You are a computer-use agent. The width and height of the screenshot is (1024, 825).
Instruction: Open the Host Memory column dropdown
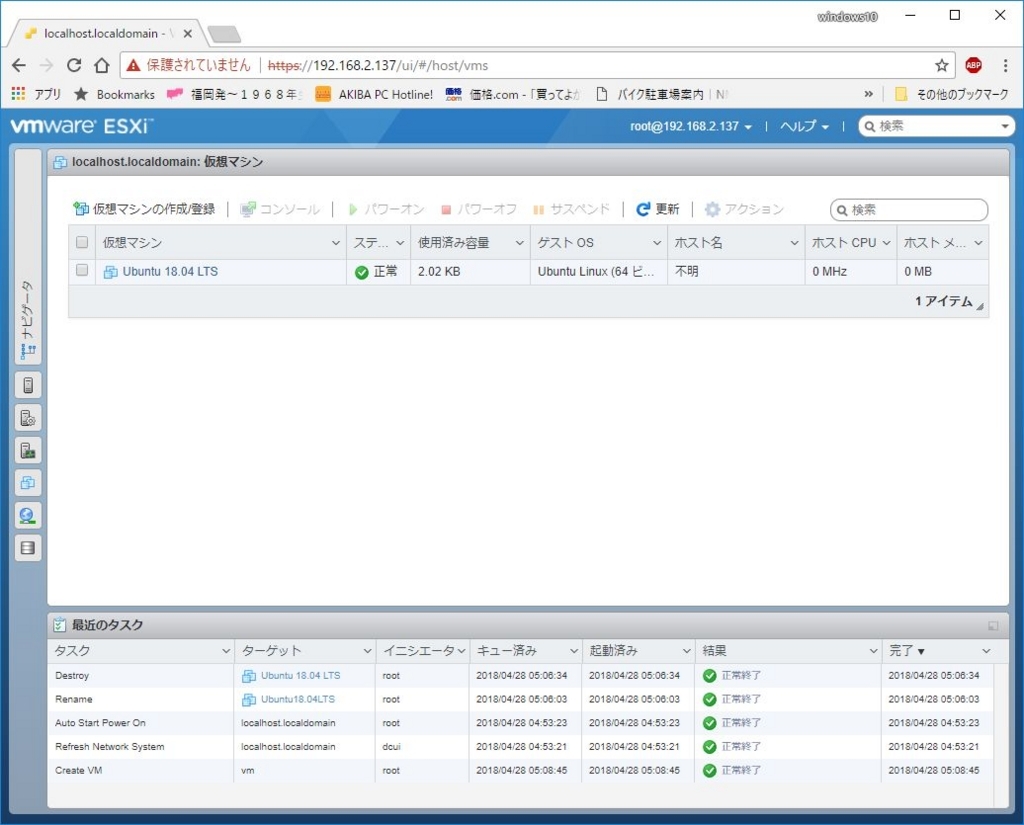click(x=978, y=243)
